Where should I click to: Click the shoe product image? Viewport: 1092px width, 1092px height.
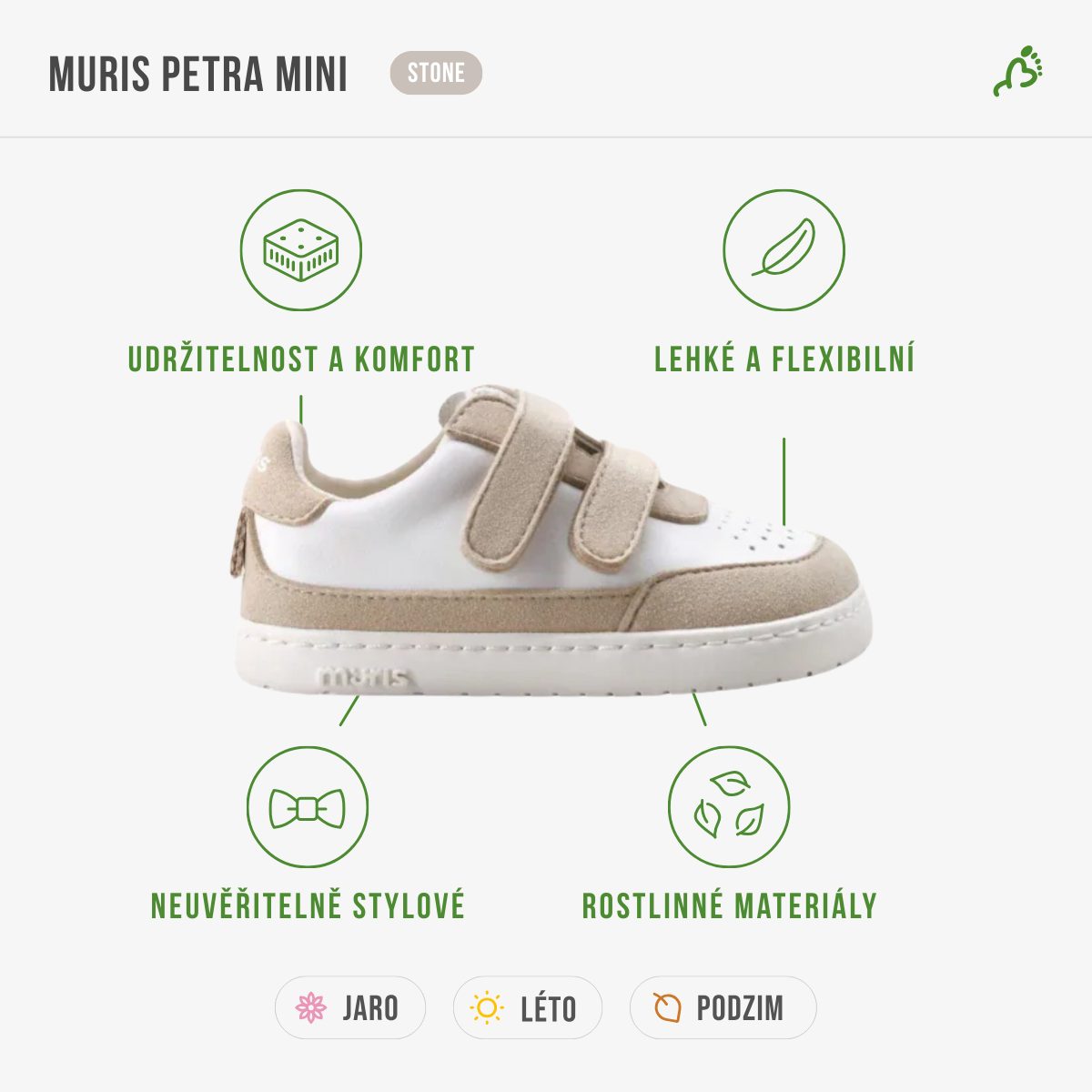click(x=551, y=541)
